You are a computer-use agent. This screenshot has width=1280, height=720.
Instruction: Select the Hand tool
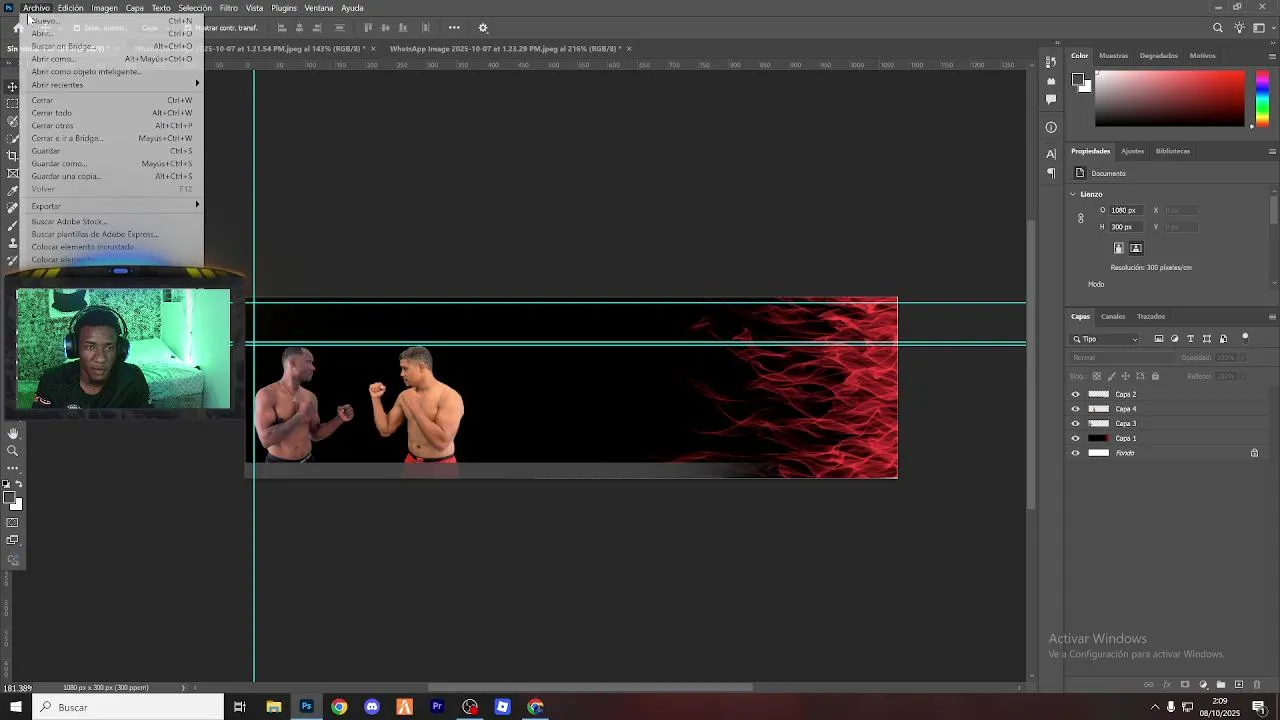pos(13,433)
